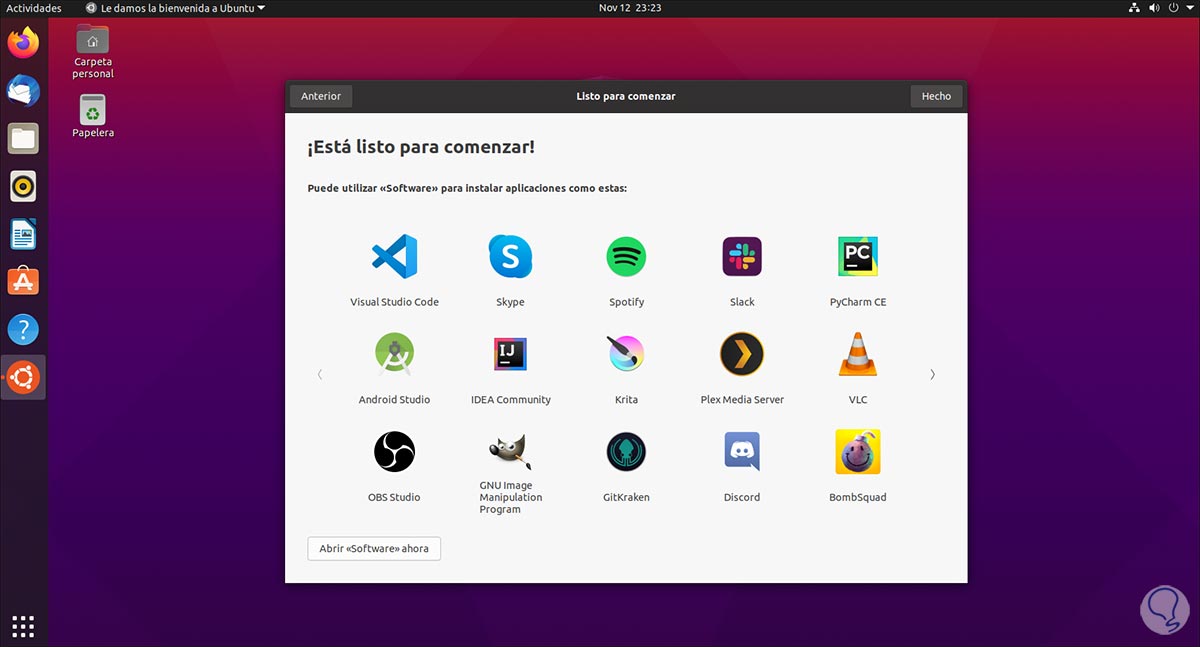This screenshot has width=1200, height=647.
Task: Choose the IDEA Community app icon
Action: point(510,354)
